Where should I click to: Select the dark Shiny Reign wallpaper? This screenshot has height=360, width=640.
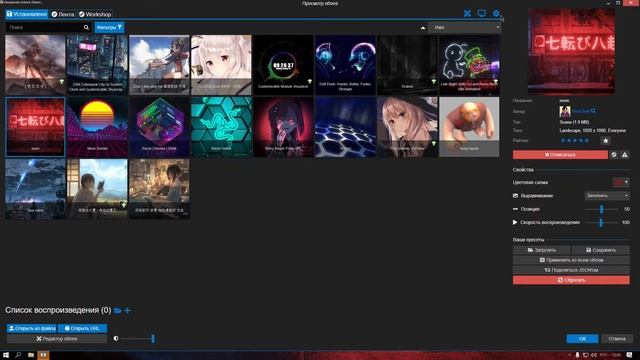point(283,127)
